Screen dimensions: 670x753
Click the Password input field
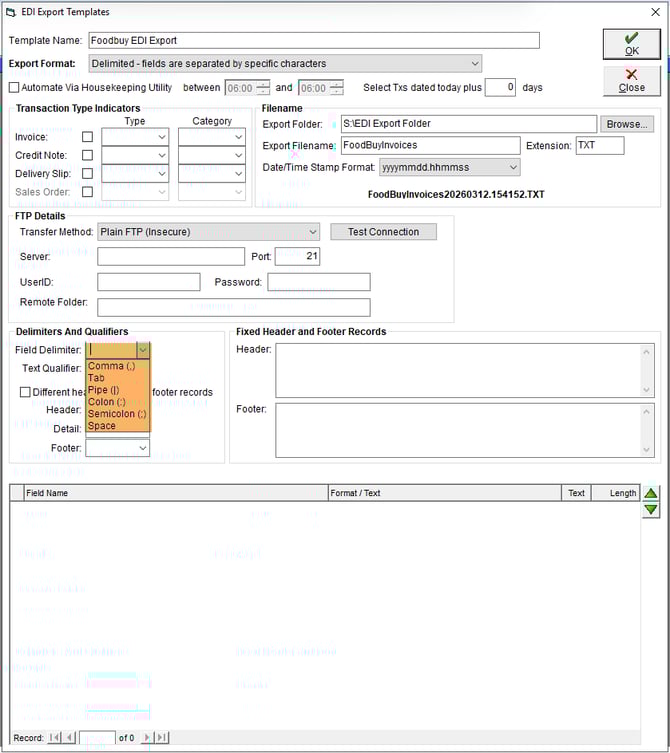[x=319, y=282]
